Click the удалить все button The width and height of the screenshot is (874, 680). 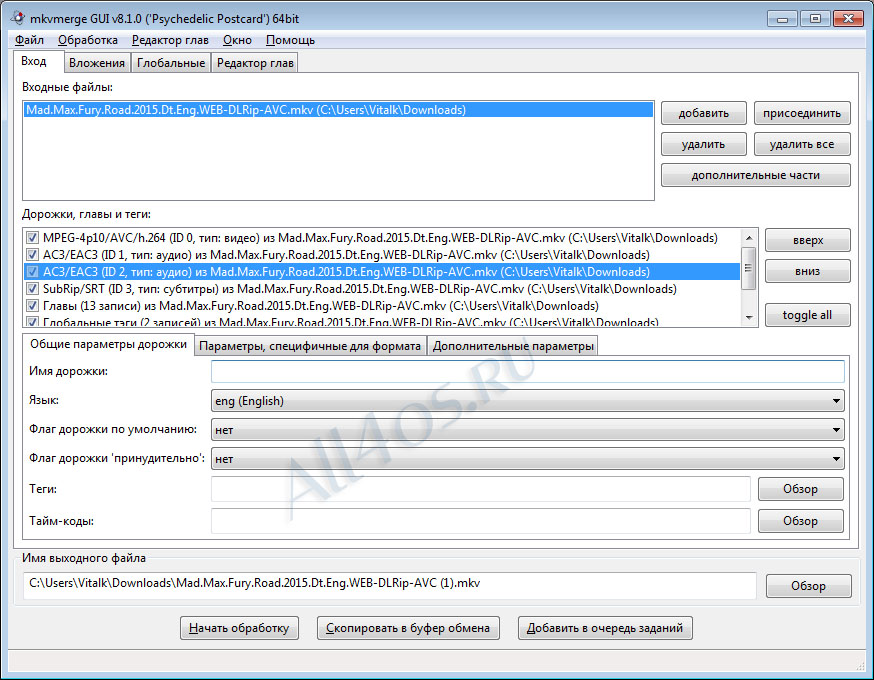802,144
